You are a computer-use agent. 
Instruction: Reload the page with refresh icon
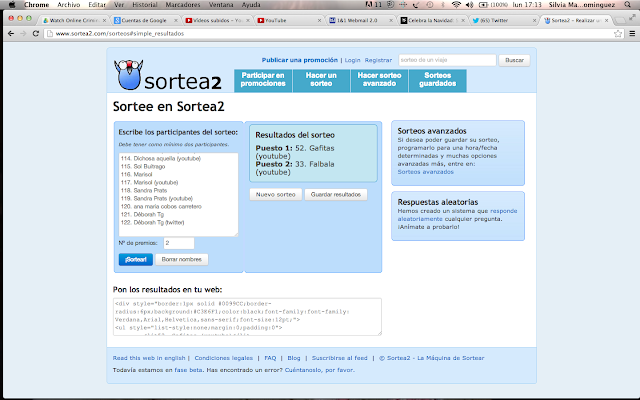(x=36, y=33)
